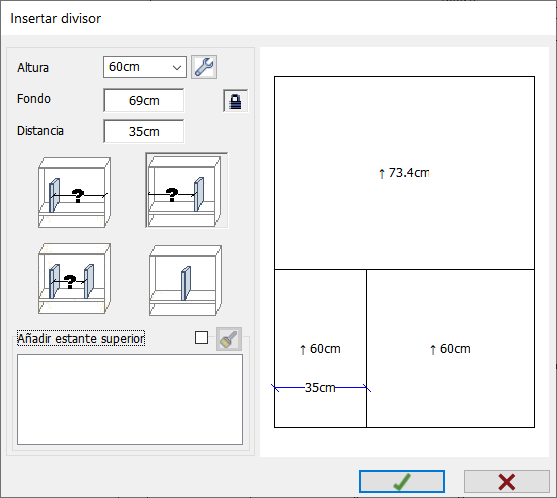Select the left 60cm compartment in preview
557x498 pixels.
tap(320, 348)
